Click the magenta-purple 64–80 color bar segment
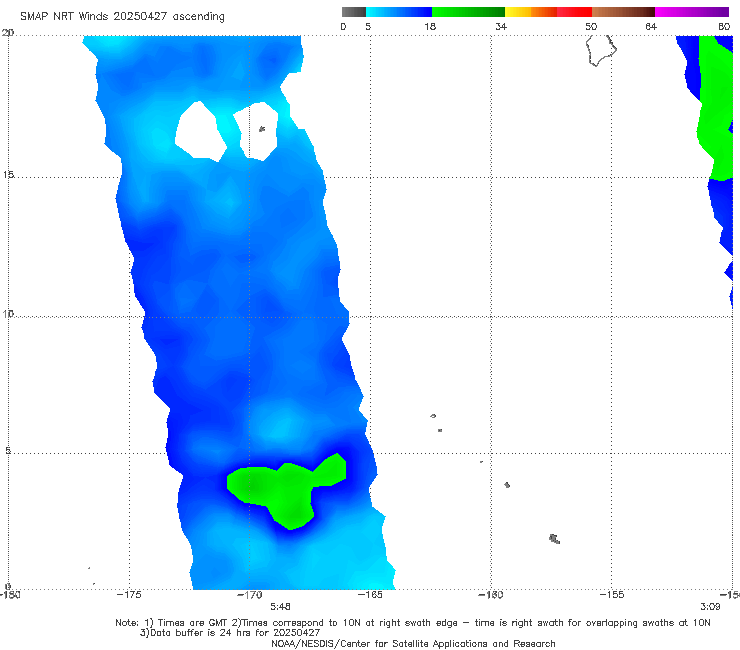 pyautogui.click(x=692, y=12)
